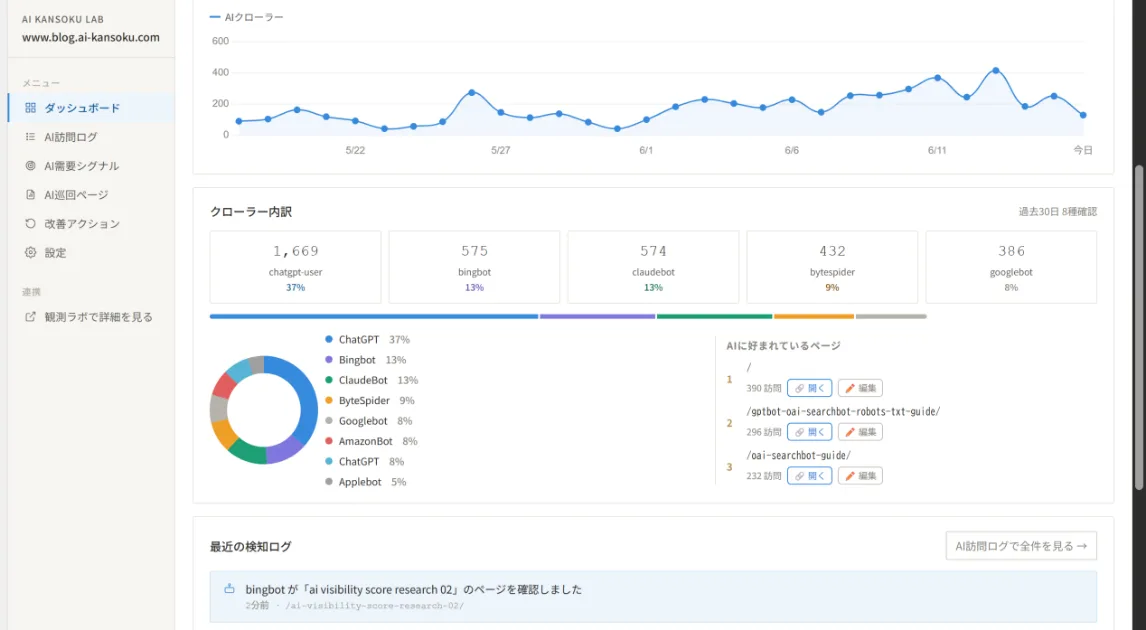Click the AI需要シグナル target icon
Screen dimensions: 1146x630
pyautogui.click(x=30, y=166)
